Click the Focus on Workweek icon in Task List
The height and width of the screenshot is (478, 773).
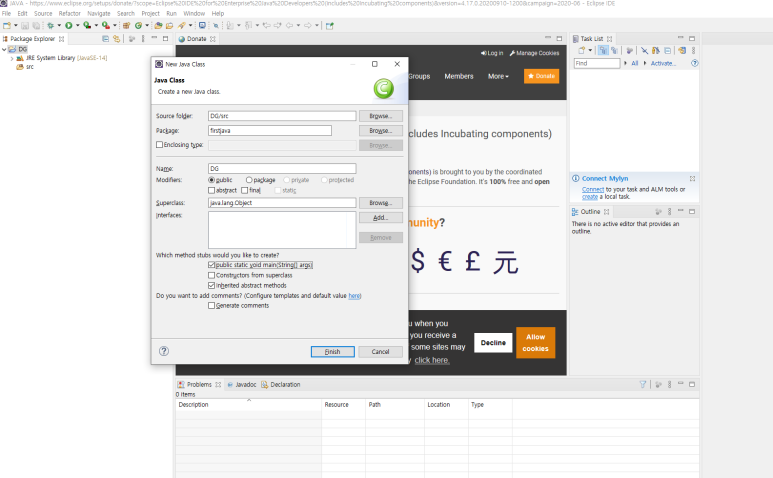(630, 50)
